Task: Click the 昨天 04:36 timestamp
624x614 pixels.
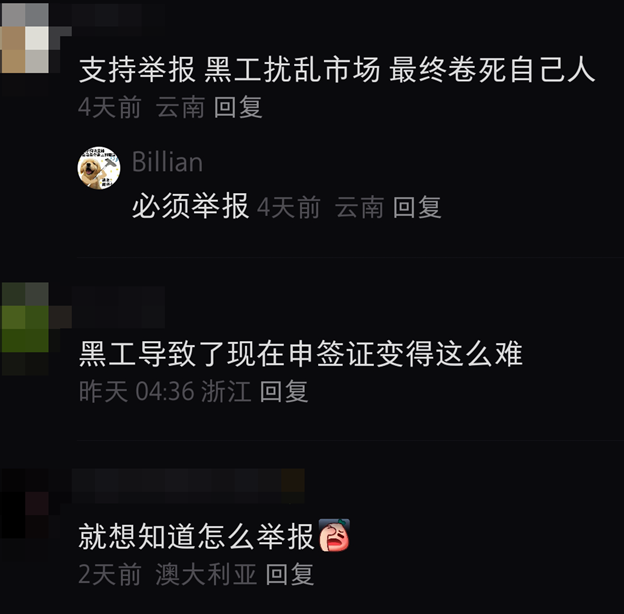Action: [136, 392]
